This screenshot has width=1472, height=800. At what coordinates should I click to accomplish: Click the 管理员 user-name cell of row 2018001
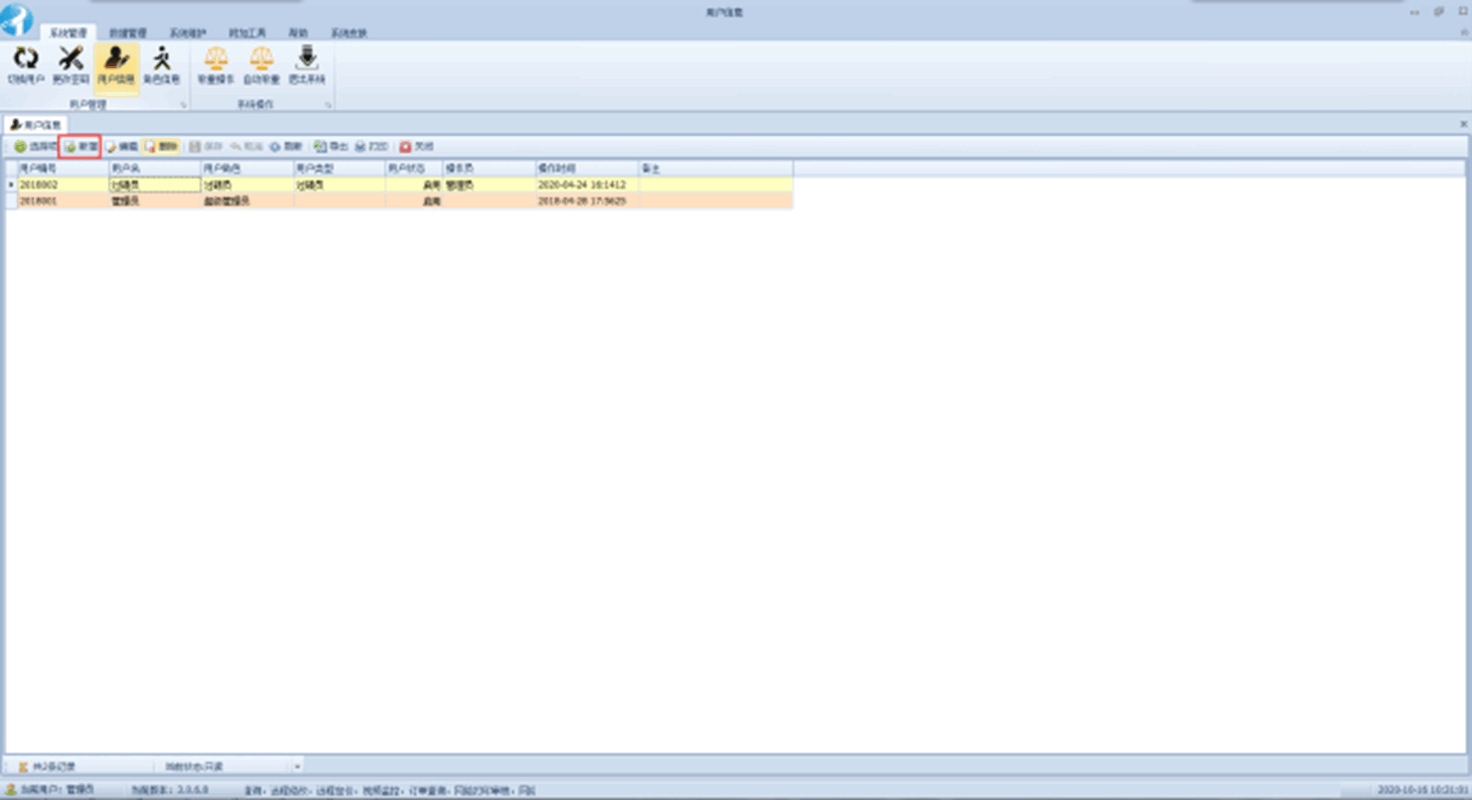[x=155, y=201]
